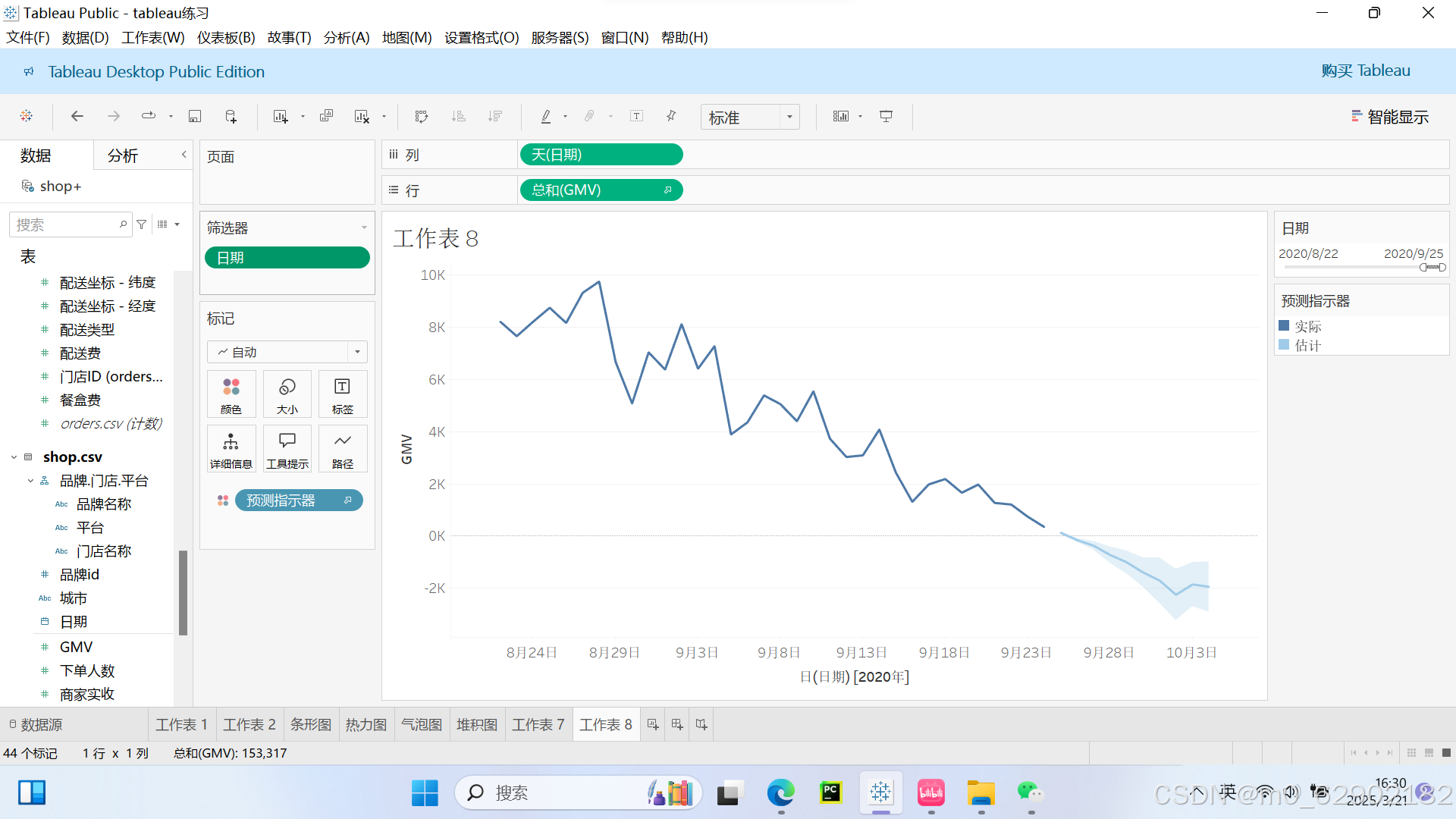Click the Swap rows and columns icon

tap(422, 116)
